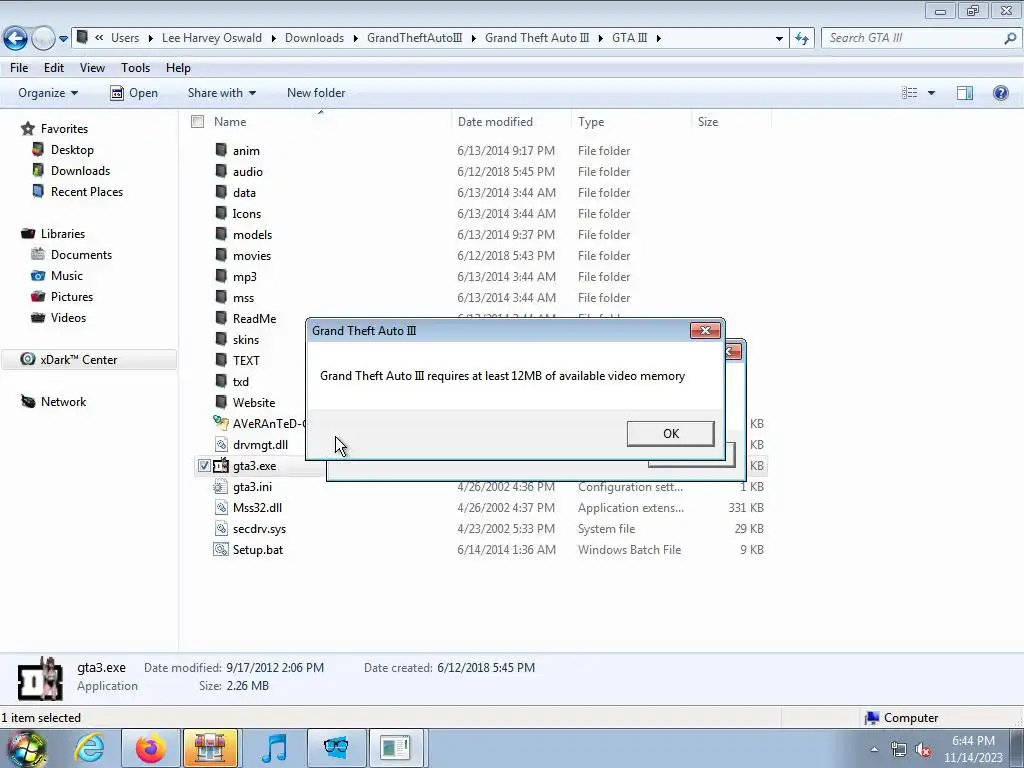Select the anim folder icon

(x=221, y=150)
